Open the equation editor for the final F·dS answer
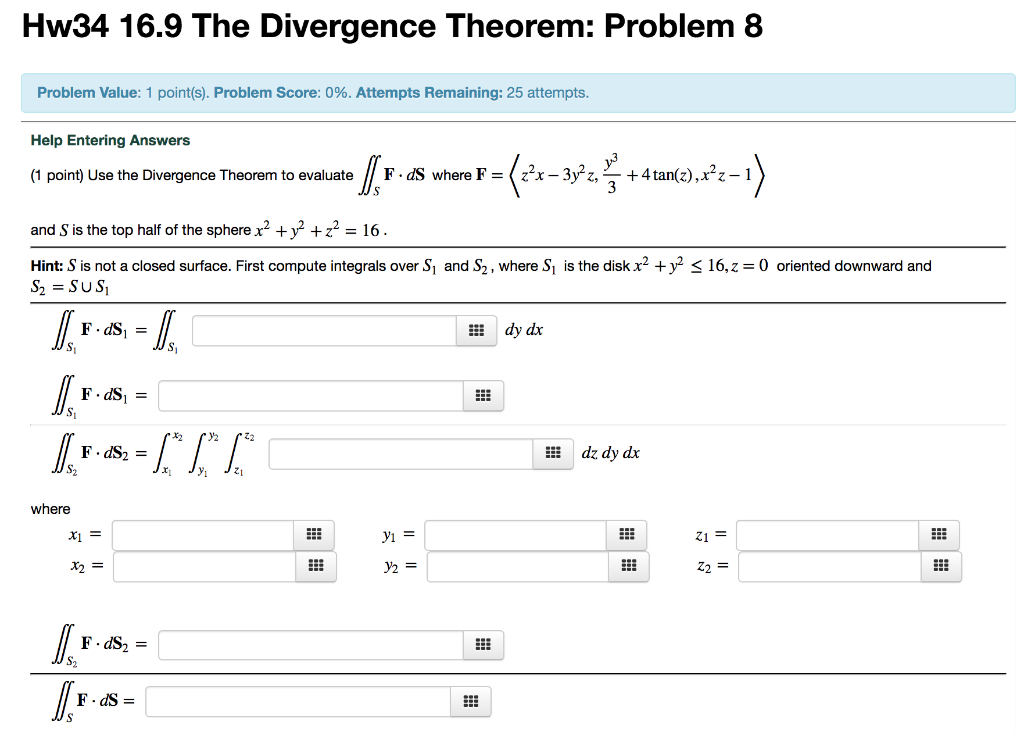This screenshot has height=736, width=1024. click(x=470, y=701)
